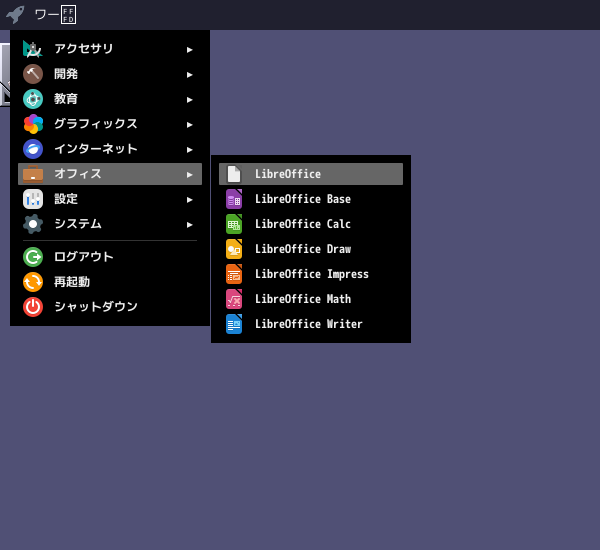The image size is (600, 550).
Task: Choose シャットダウン to power off
Action: point(110,307)
